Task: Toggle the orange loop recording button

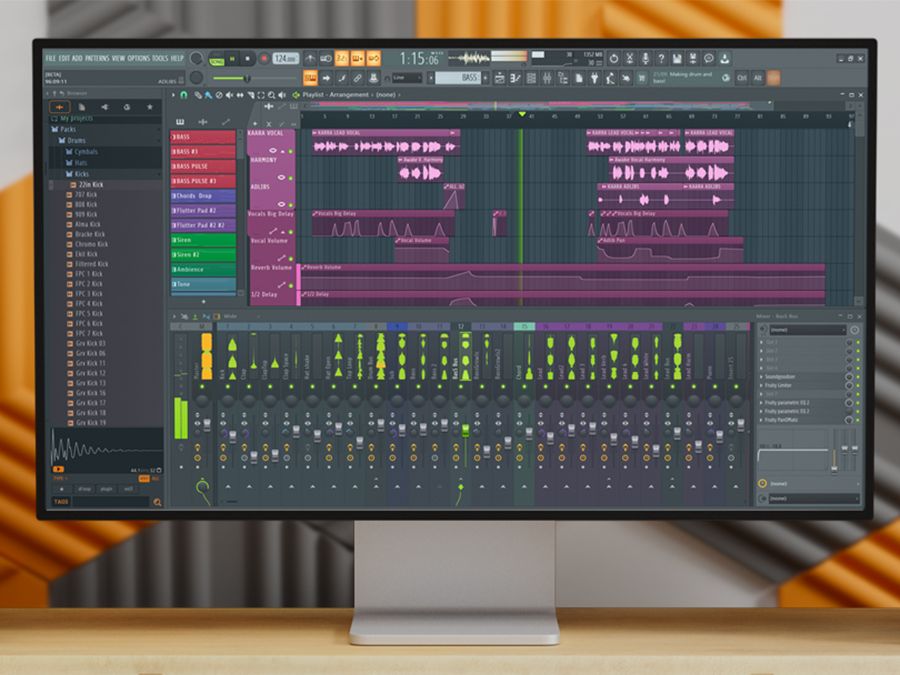Action: click(x=374, y=59)
